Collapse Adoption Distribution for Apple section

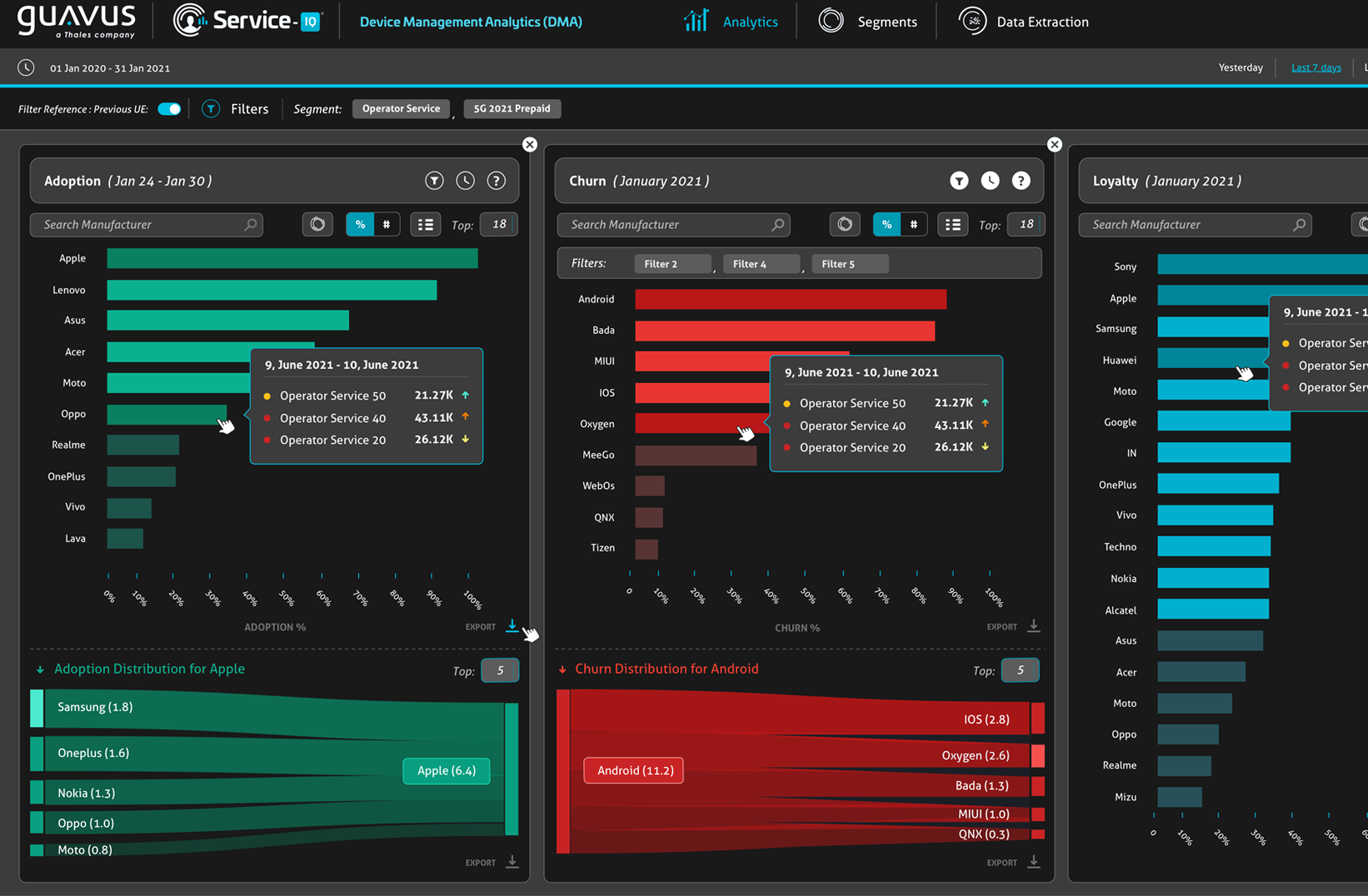point(39,670)
